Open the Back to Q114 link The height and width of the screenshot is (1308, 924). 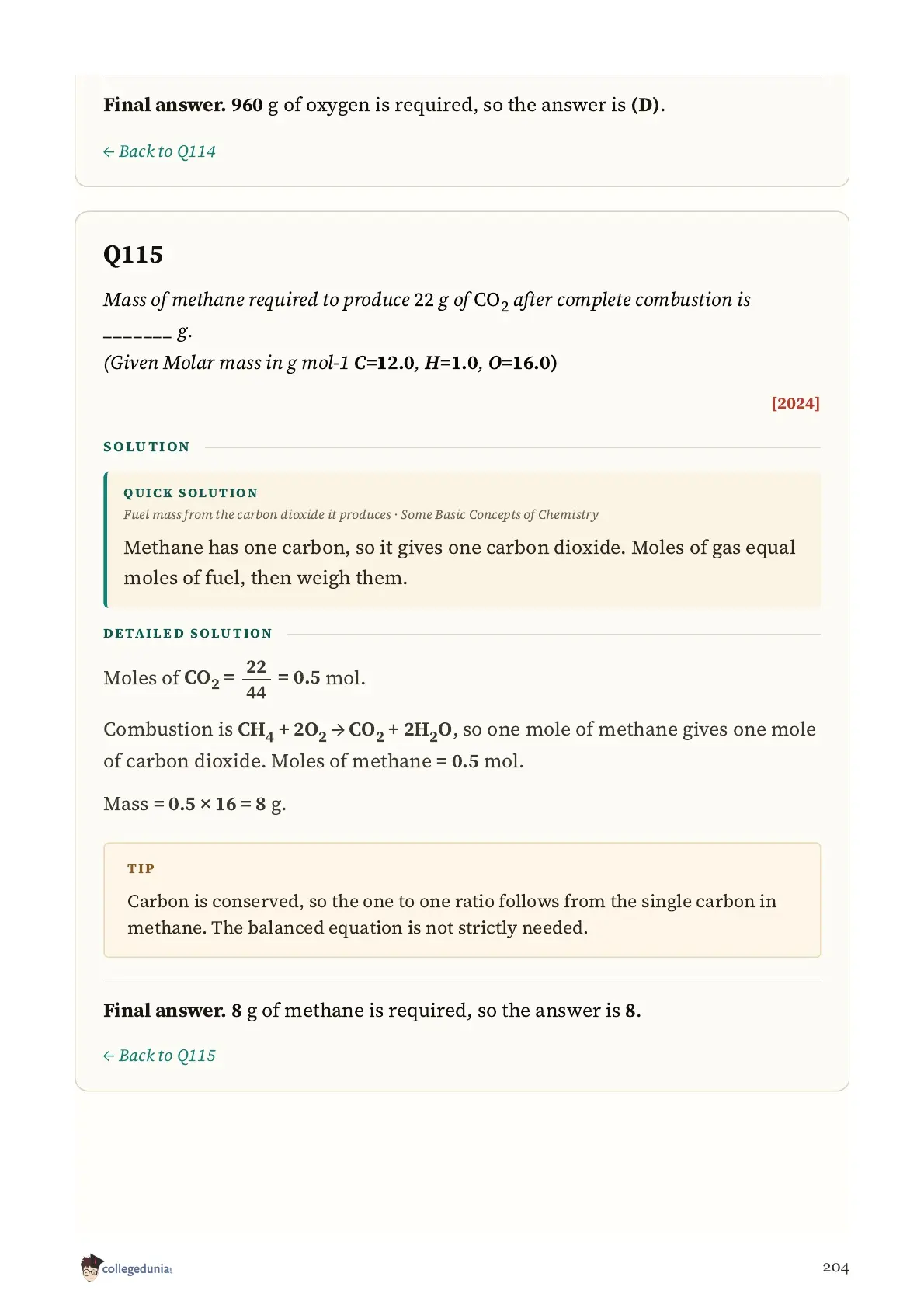[159, 151]
